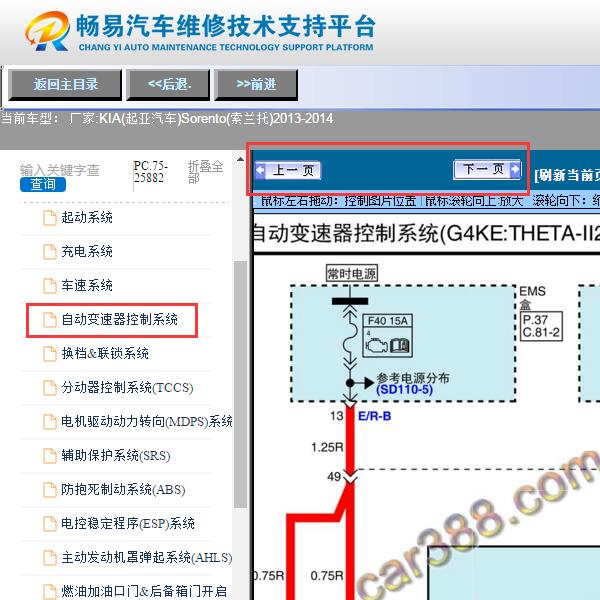
Task: Click document icon beside 辅助保护系统(SRS)
Action: click(50, 456)
